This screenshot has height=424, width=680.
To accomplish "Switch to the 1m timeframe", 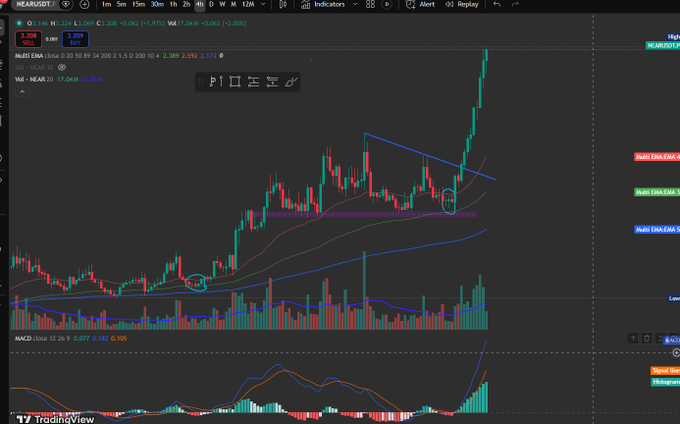I will coord(106,4).
